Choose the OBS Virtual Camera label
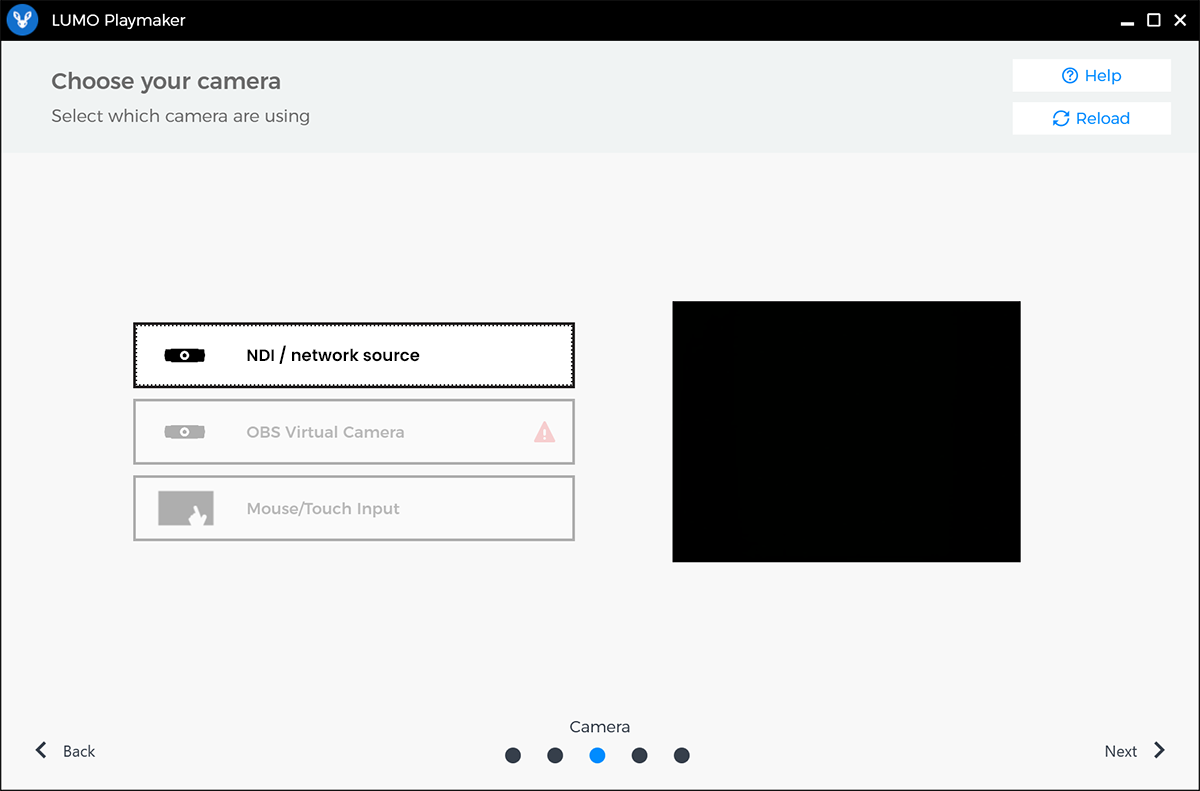 click(325, 432)
